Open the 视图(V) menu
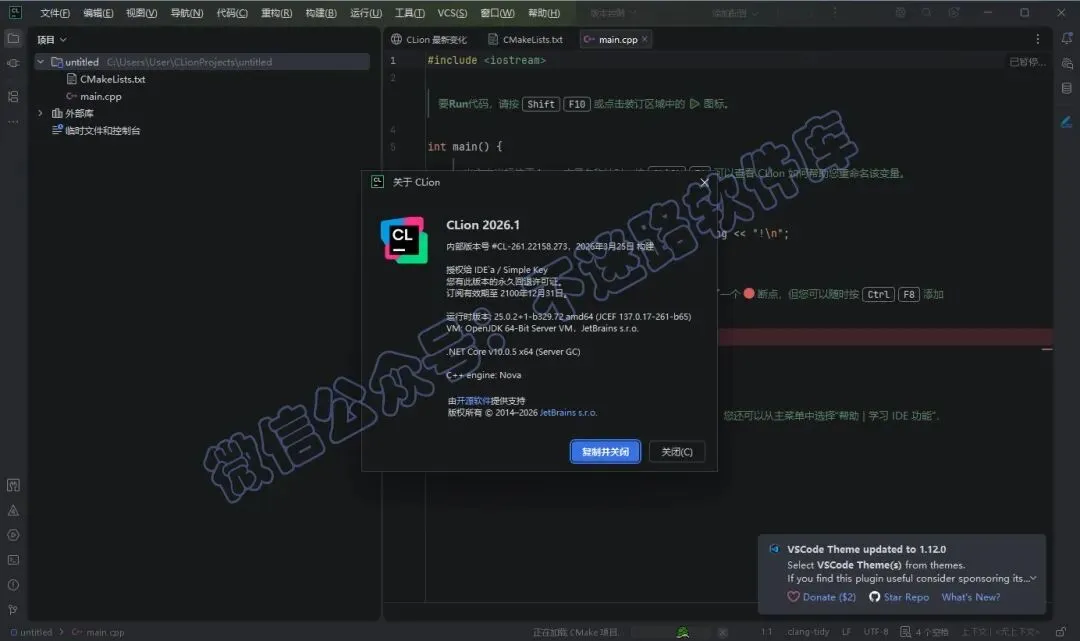Image resolution: width=1080 pixels, height=641 pixels. [x=141, y=12]
